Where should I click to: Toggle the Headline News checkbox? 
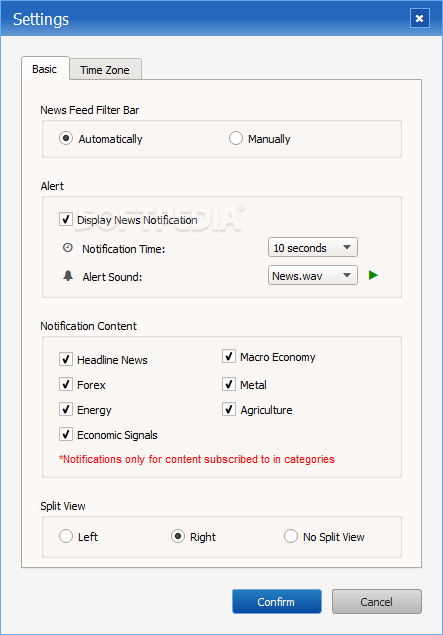(x=66, y=359)
